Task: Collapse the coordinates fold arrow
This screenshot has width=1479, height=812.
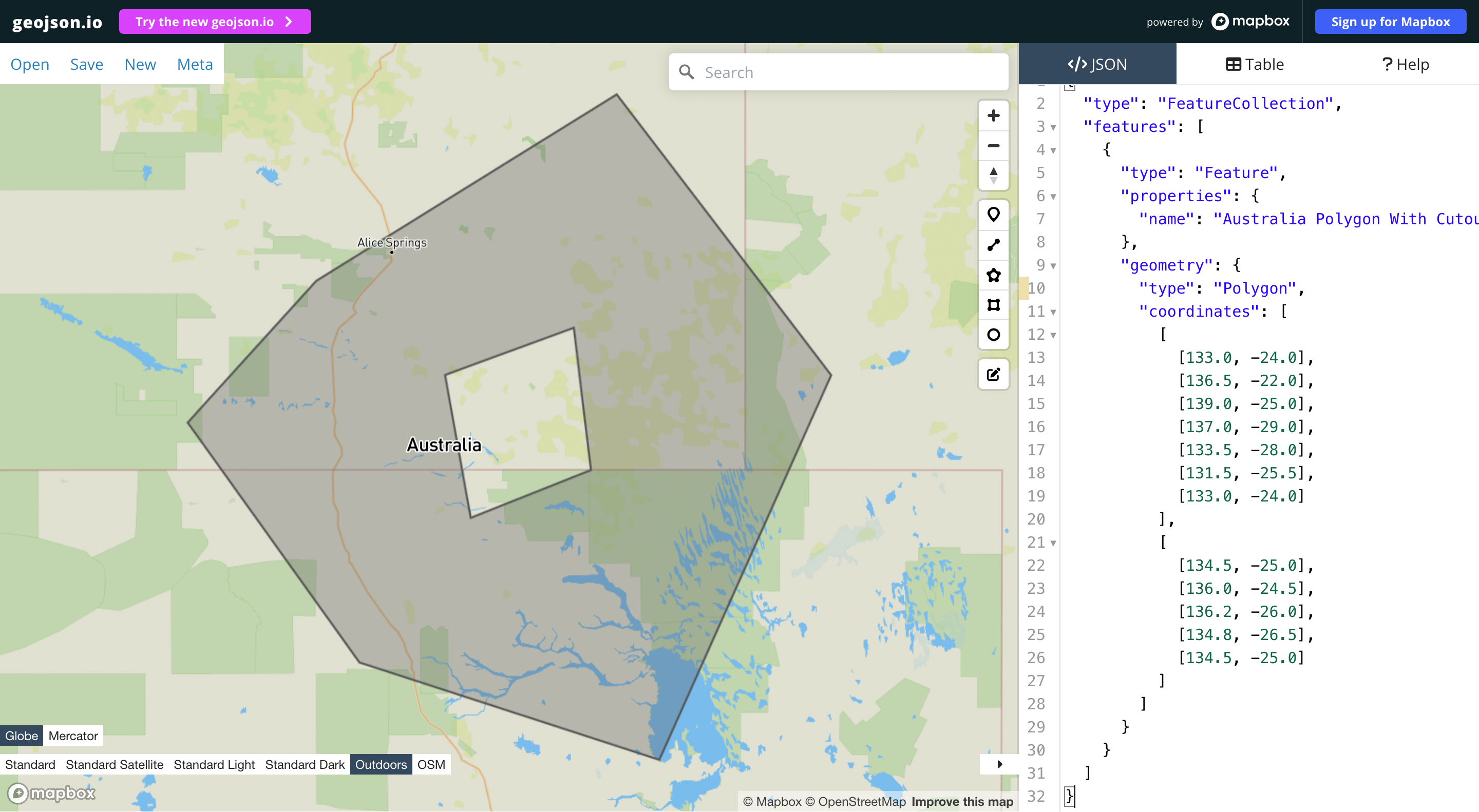Action: [x=1053, y=312]
